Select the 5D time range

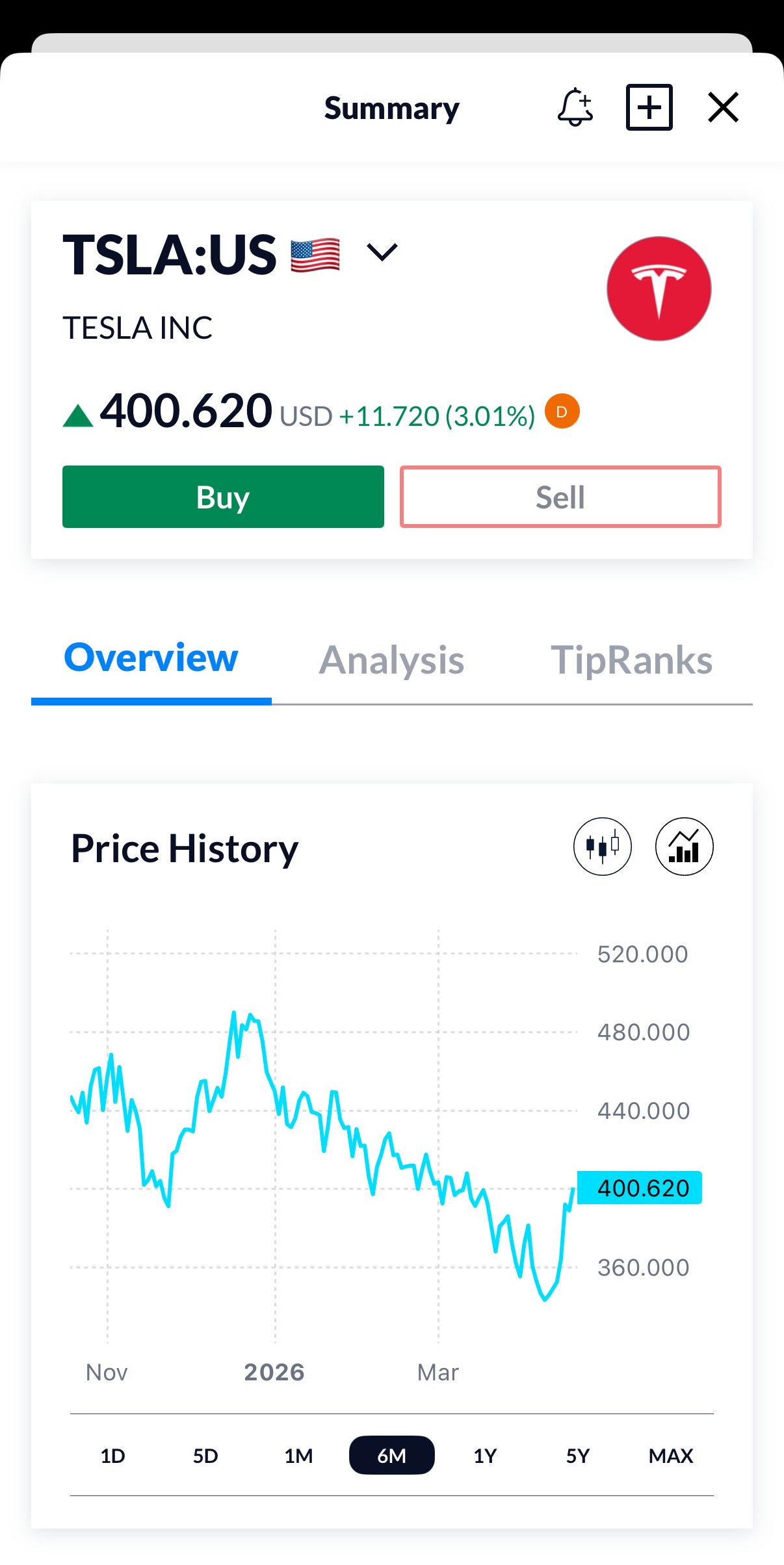[205, 1456]
